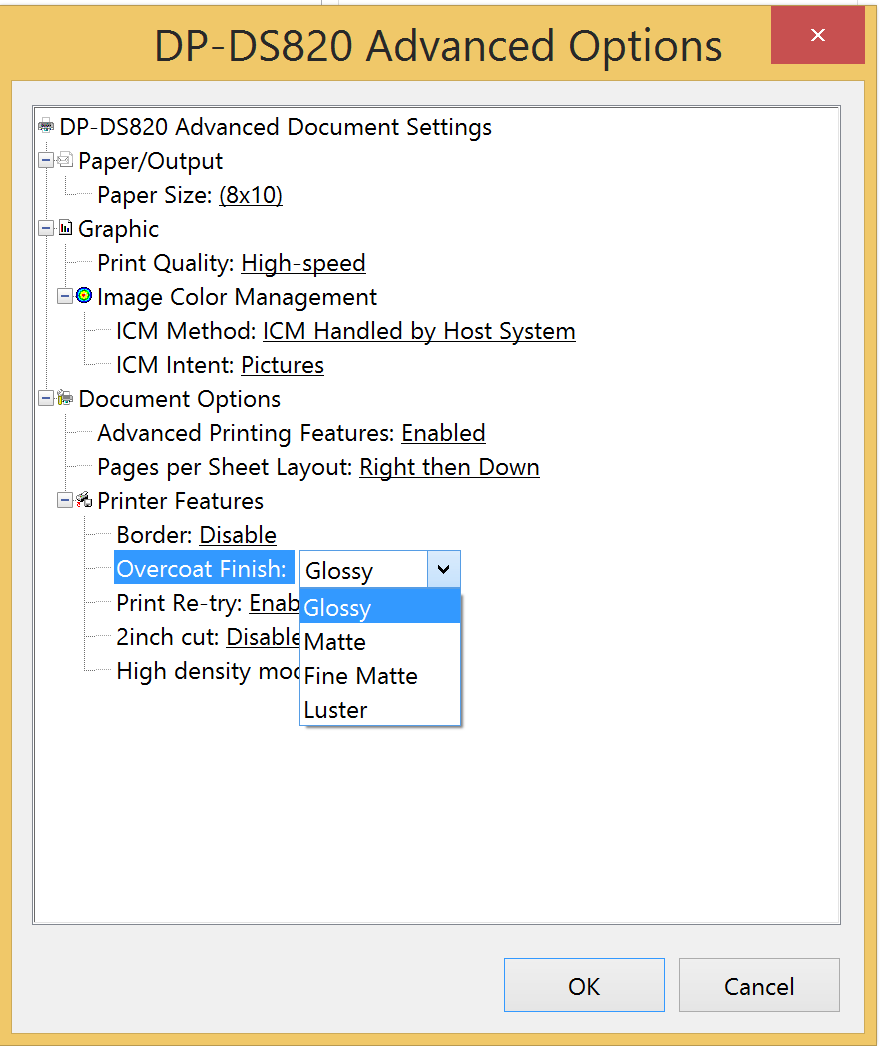Image resolution: width=880 pixels, height=1046 pixels.
Task: Collapse the Graphic tree node
Action: click(x=46, y=228)
